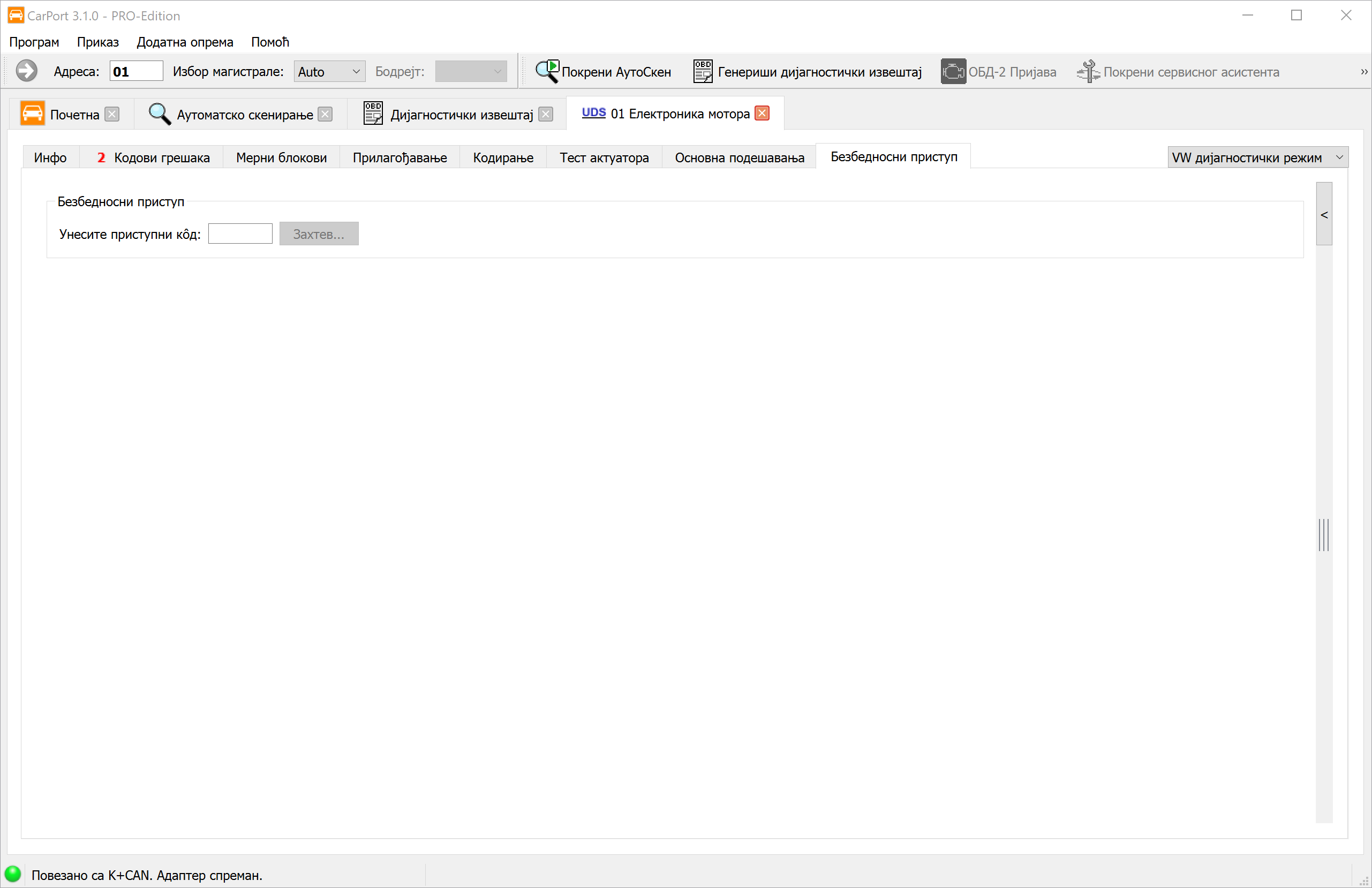
Task: Click Покрени сервисног асистента wrench icon
Action: (x=1088, y=72)
